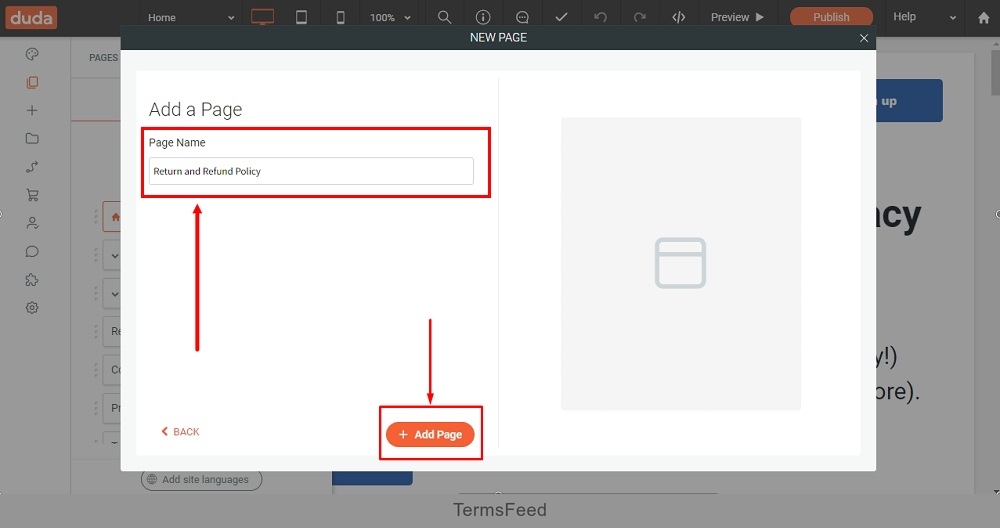Click the Page Name input field
Viewport: 1000px width, 528px height.
(311, 171)
